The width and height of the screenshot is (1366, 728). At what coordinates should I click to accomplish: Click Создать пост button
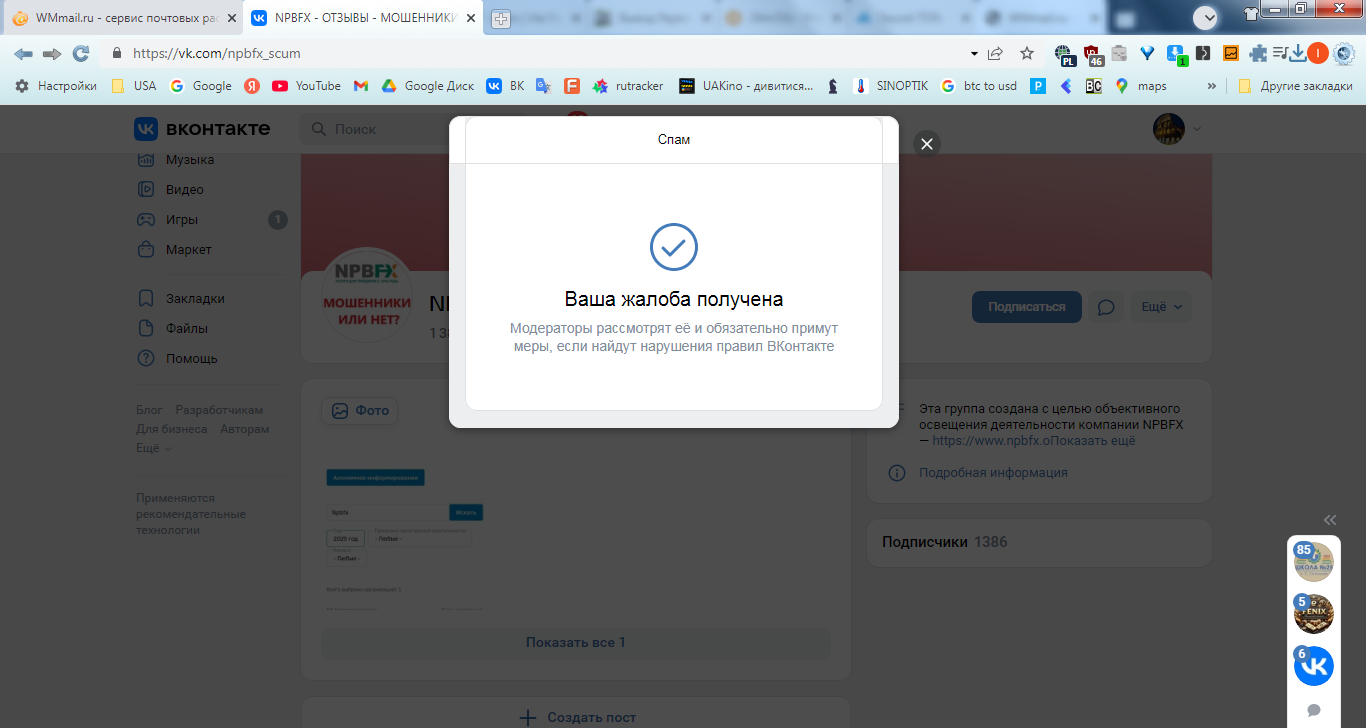coord(578,717)
